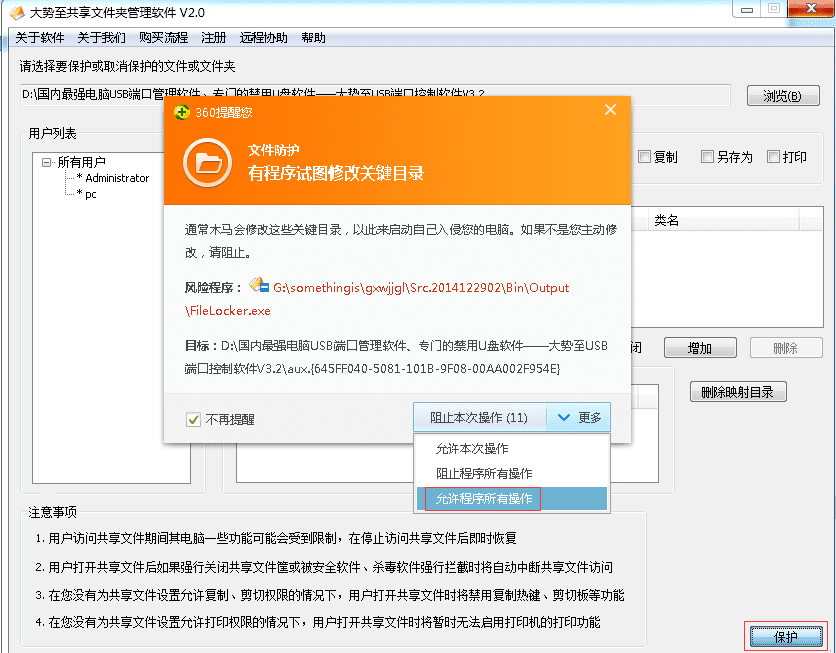Click the 注意事项 group label

click(x=52, y=512)
